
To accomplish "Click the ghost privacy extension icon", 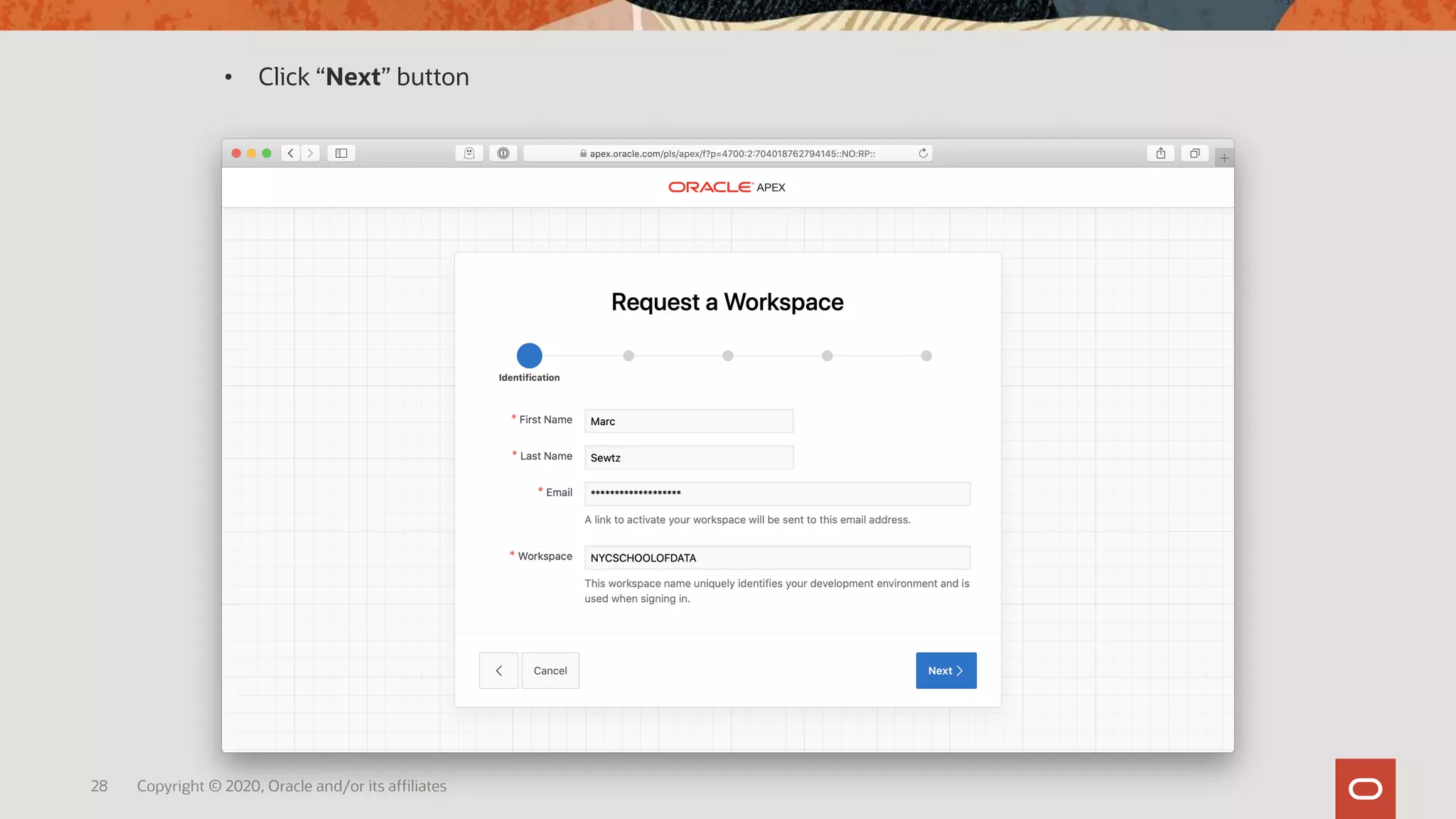I will pyautogui.click(x=469, y=153).
